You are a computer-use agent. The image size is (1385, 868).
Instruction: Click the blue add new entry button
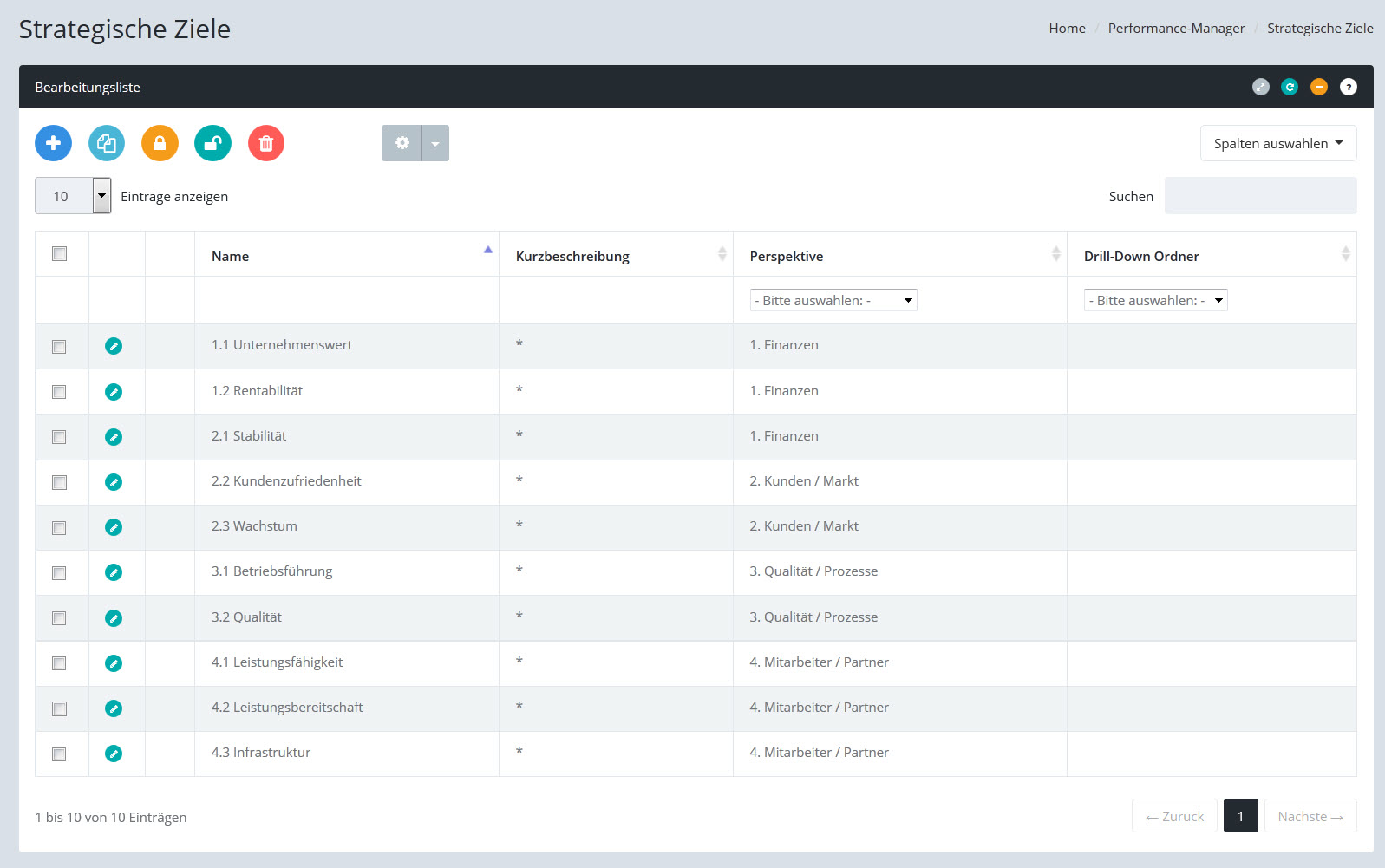click(x=53, y=143)
